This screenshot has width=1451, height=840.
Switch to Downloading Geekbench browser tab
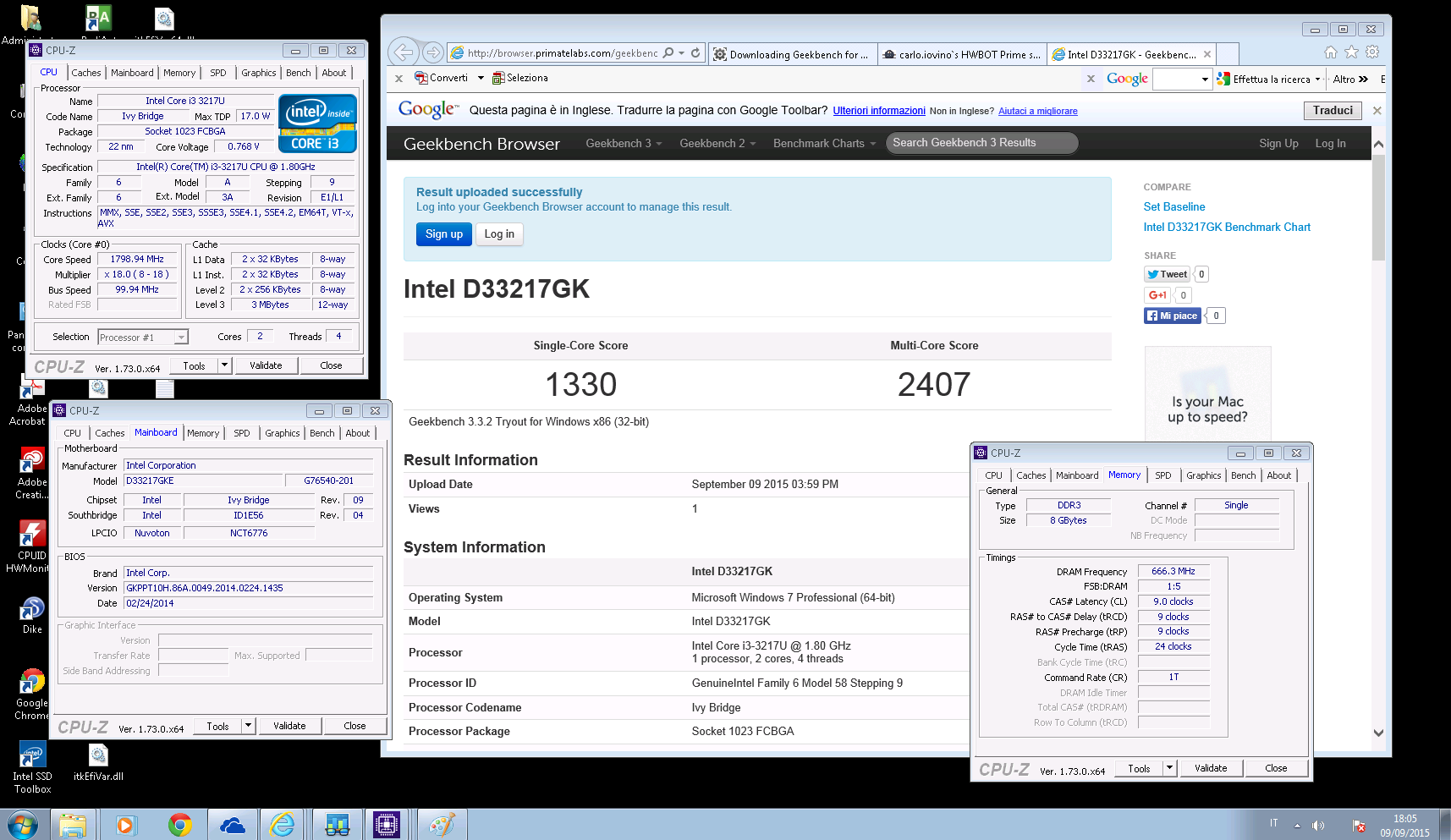click(x=793, y=54)
